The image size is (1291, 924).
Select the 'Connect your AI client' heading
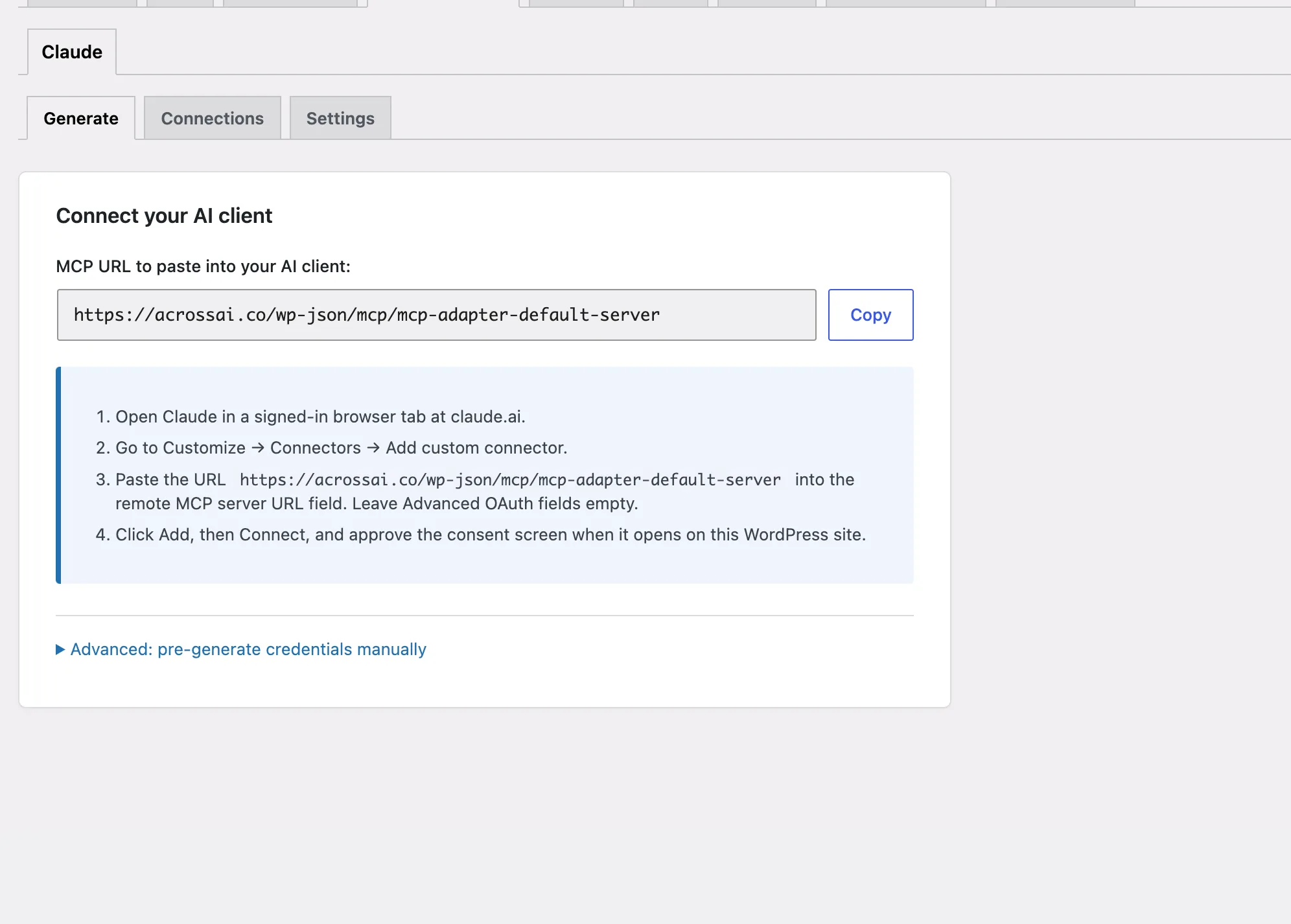pyautogui.click(x=164, y=216)
